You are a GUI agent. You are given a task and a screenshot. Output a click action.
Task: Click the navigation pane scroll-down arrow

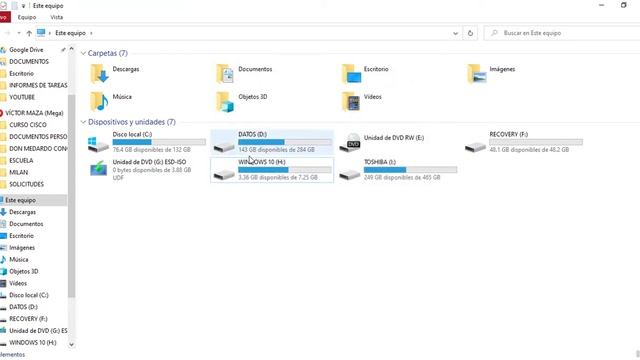coord(71,344)
